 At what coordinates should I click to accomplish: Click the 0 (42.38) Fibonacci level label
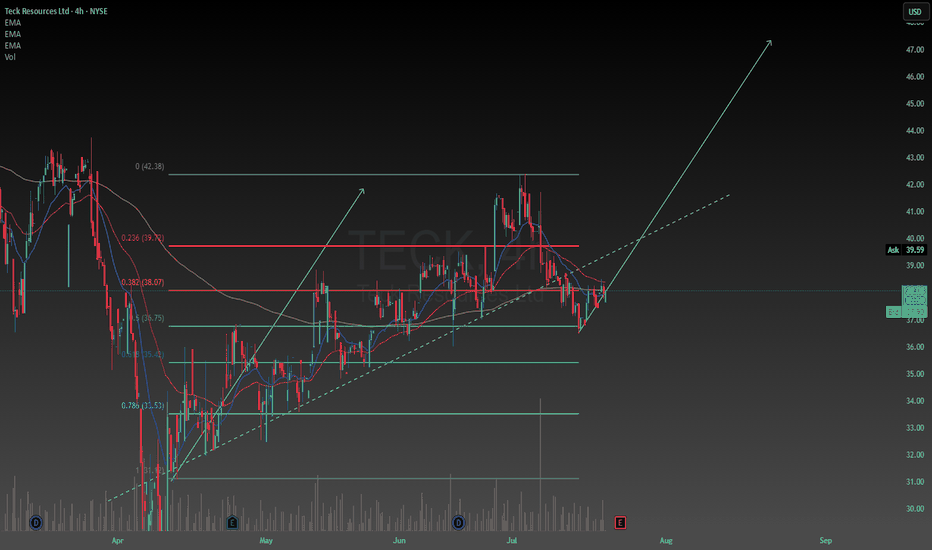(150, 166)
